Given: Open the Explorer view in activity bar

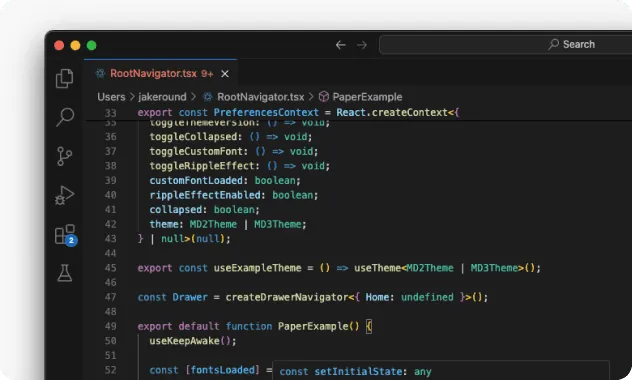Looking at the screenshot, I should [x=64, y=78].
